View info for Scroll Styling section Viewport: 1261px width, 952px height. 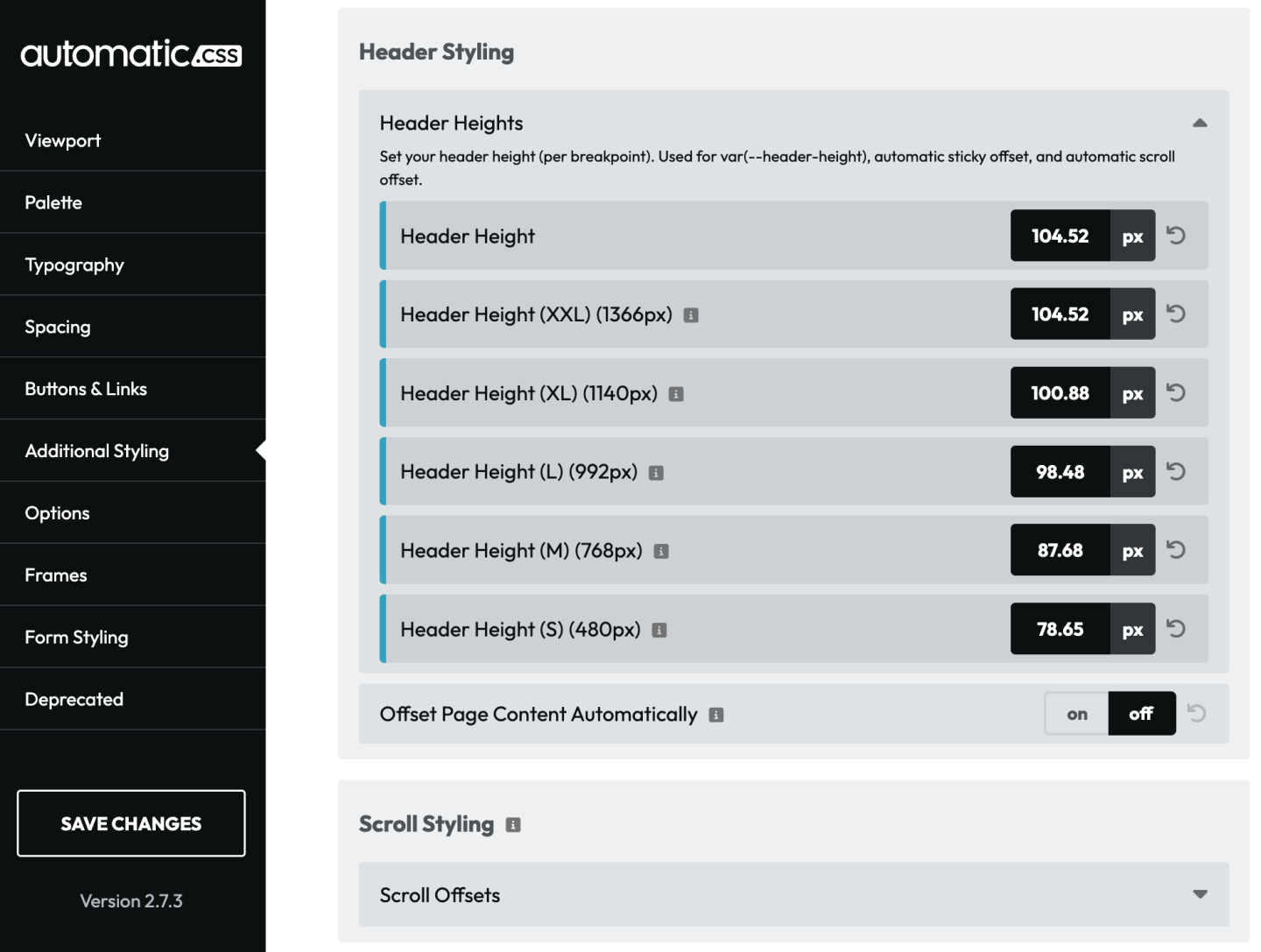[x=512, y=824]
